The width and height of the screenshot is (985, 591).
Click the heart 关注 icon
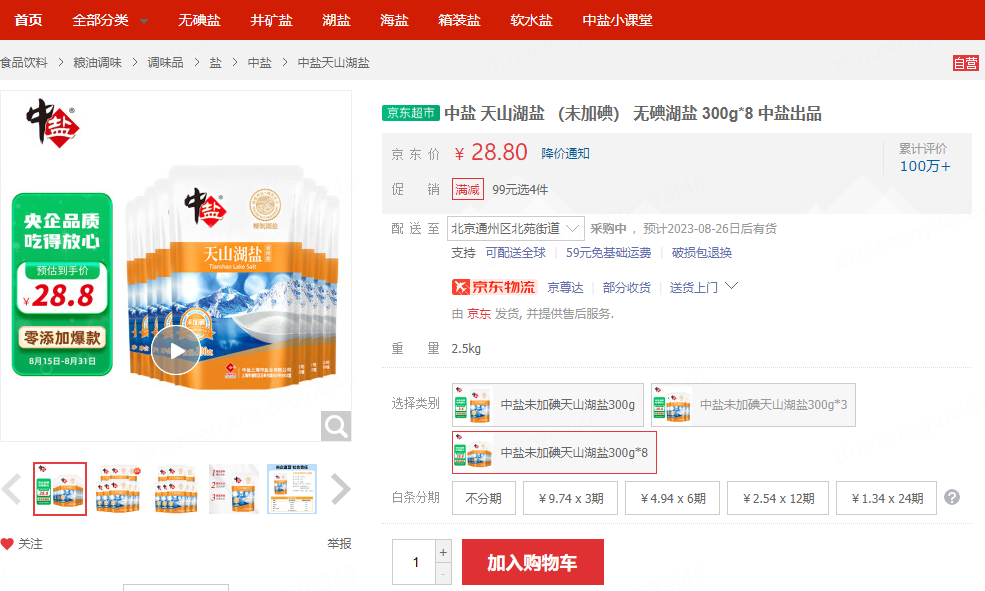point(7,544)
